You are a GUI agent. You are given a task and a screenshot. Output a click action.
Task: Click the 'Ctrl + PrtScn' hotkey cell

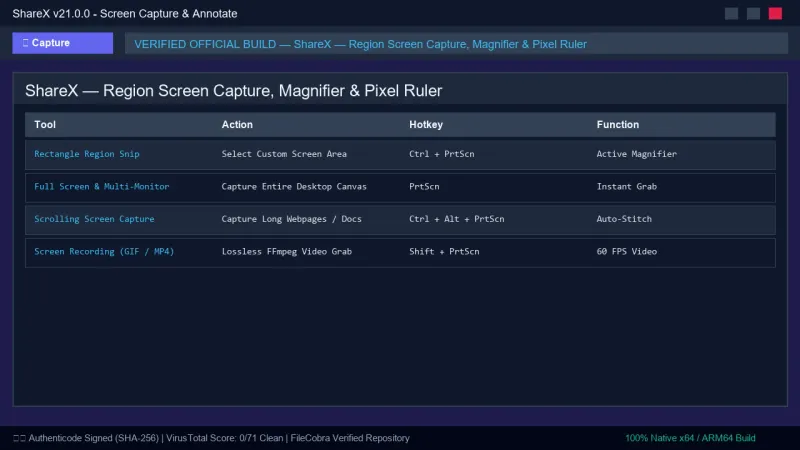tap(441, 154)
